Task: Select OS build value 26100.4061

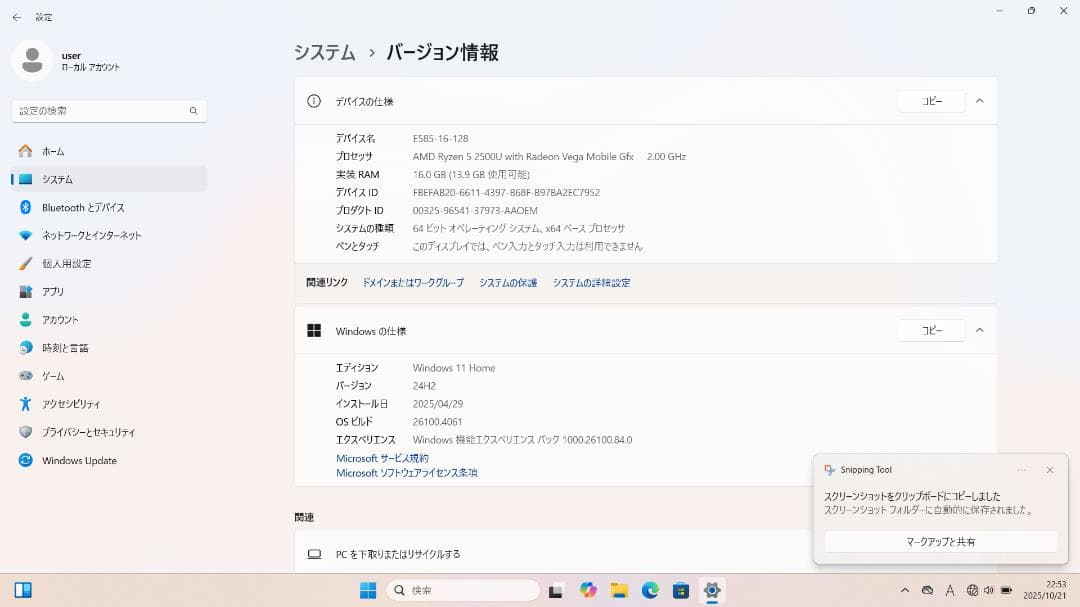Action: pos(437,422)
